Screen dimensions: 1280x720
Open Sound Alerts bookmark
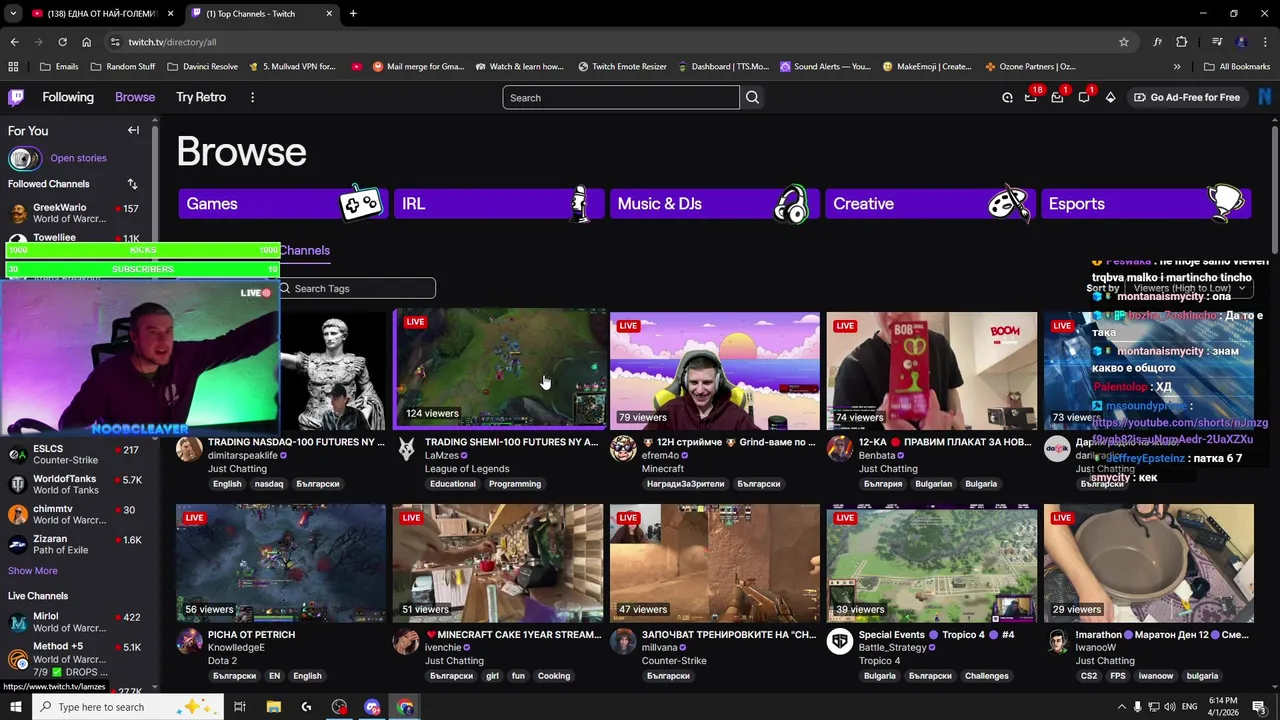tap(825, 66)
